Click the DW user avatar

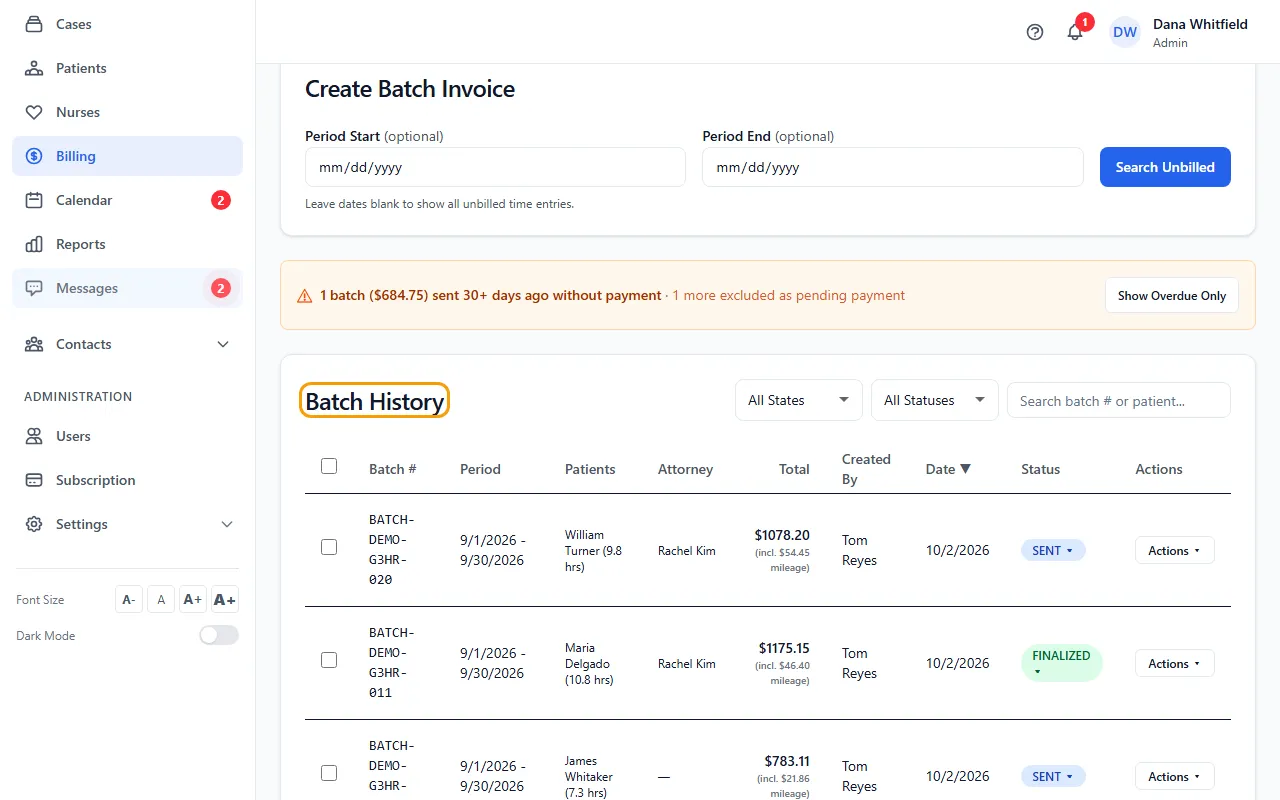tap(1125, 32)
